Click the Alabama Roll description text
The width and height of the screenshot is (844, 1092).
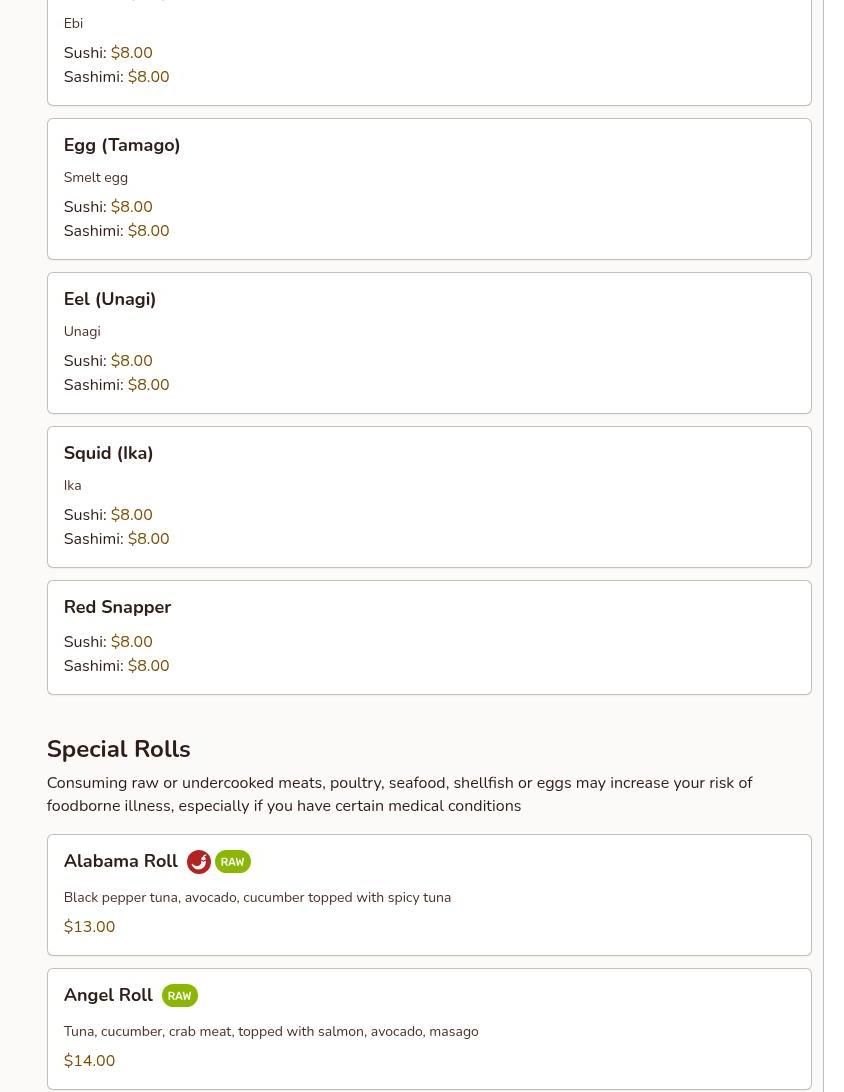[x=257, y=897]
